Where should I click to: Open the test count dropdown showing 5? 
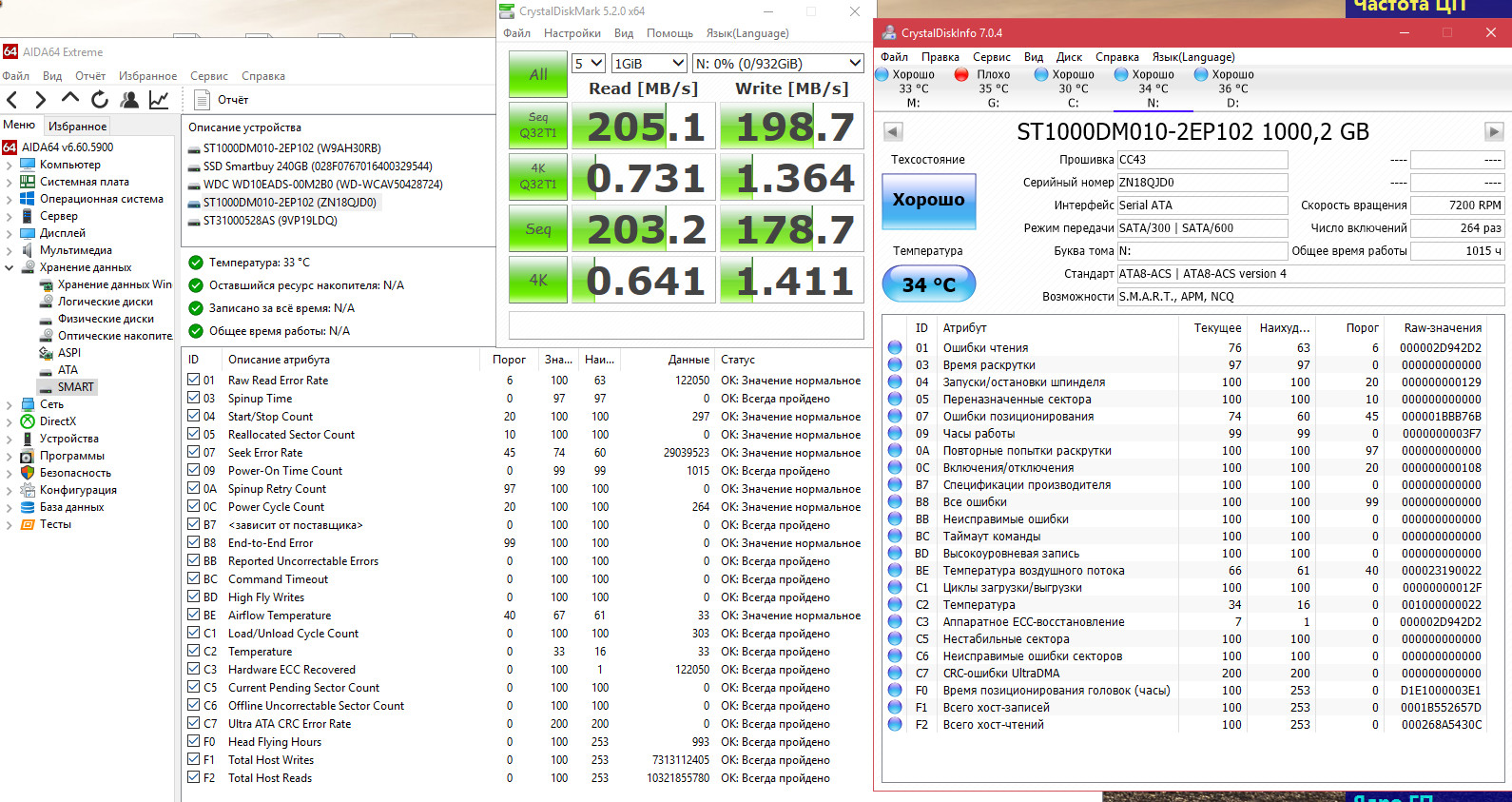(589, 64)
